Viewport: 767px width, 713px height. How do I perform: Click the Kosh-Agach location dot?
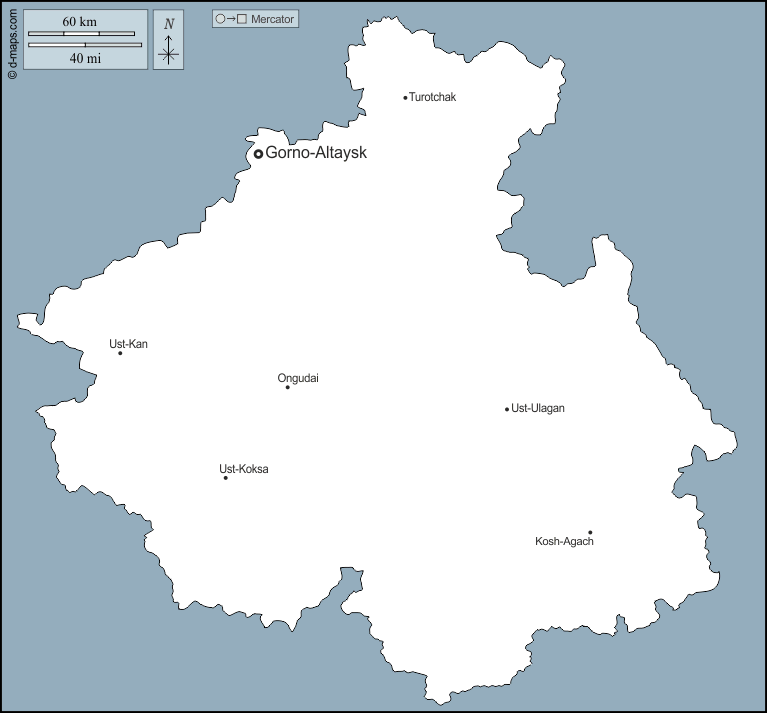point(590,533)
